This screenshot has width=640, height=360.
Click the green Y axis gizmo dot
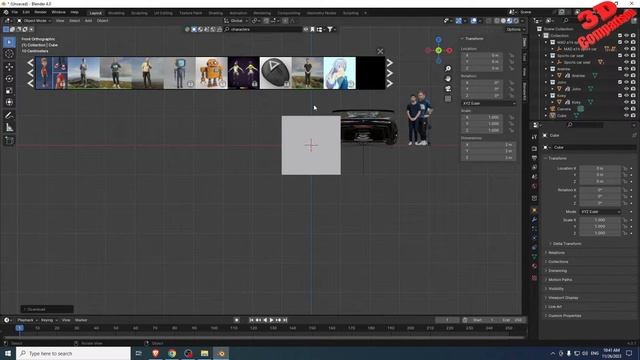(x=438, y=51)
